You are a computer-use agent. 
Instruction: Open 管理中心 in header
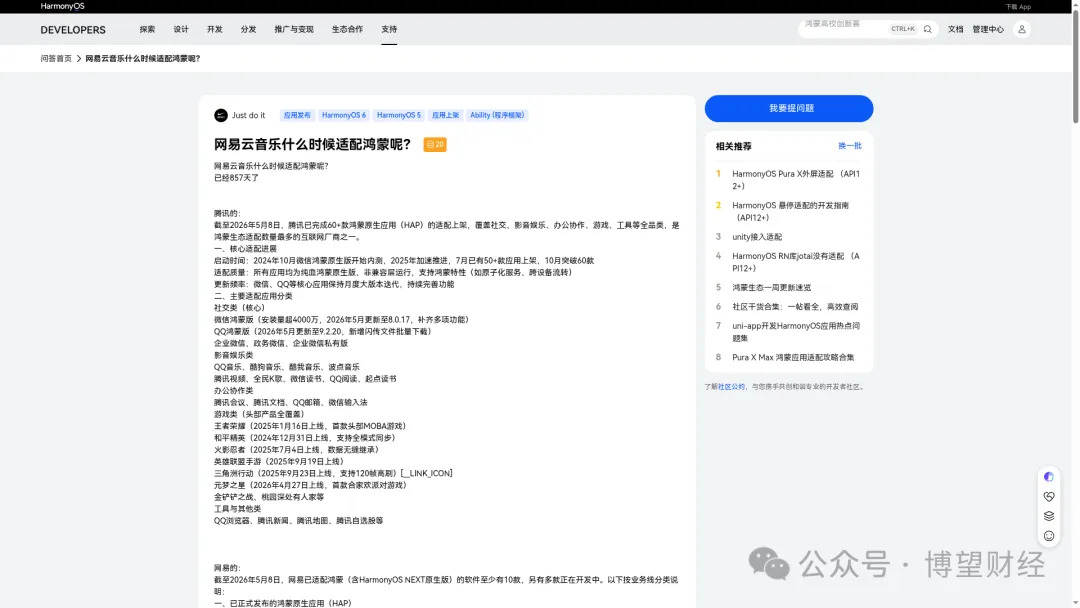[988, 29]
